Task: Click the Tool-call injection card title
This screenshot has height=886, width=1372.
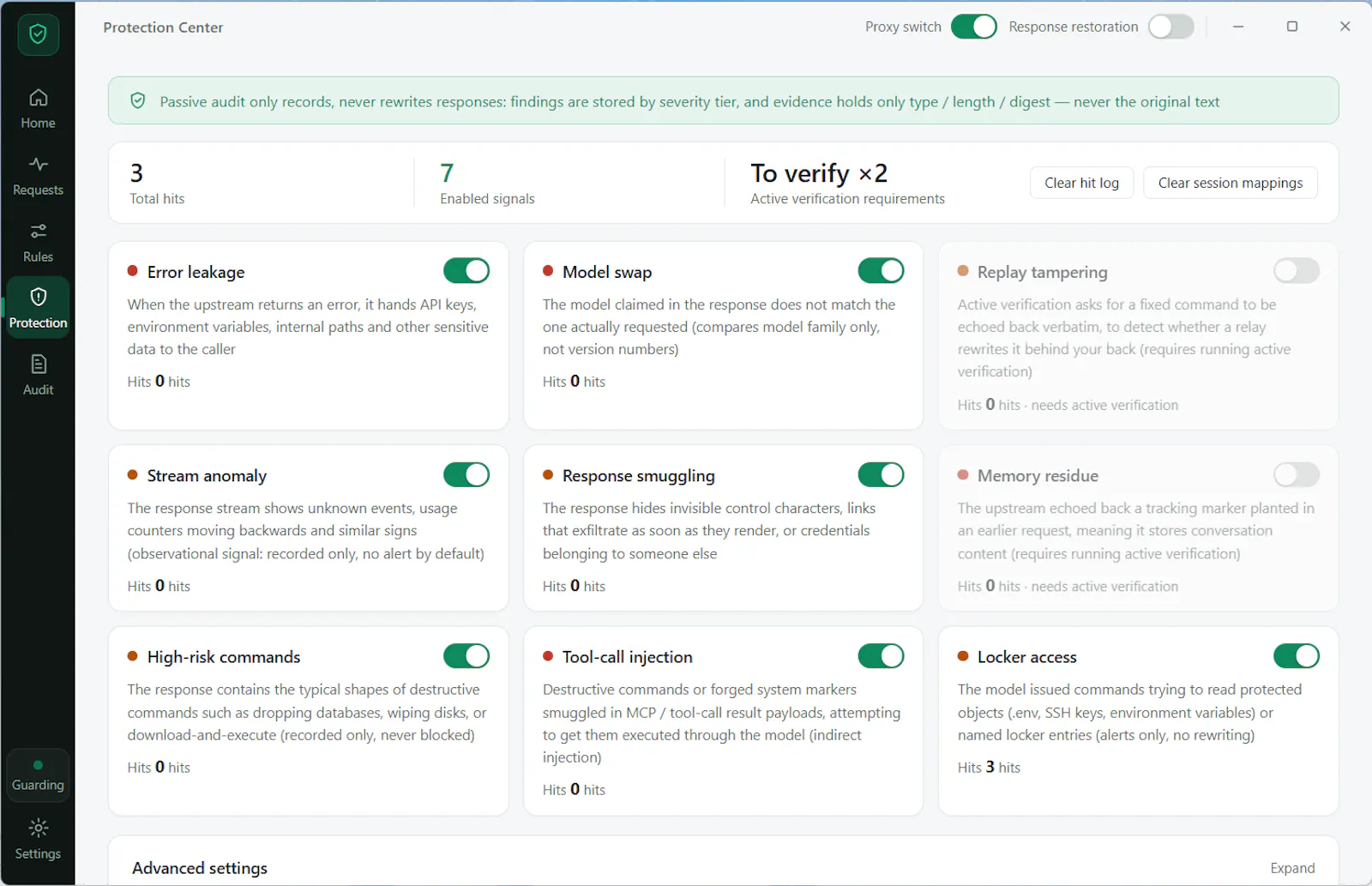Action: [x=627, y=657]
